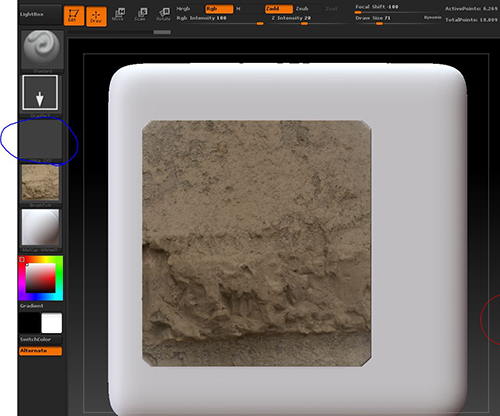Open the sand texture selector
500x416 pixels.
coord(40,185)
